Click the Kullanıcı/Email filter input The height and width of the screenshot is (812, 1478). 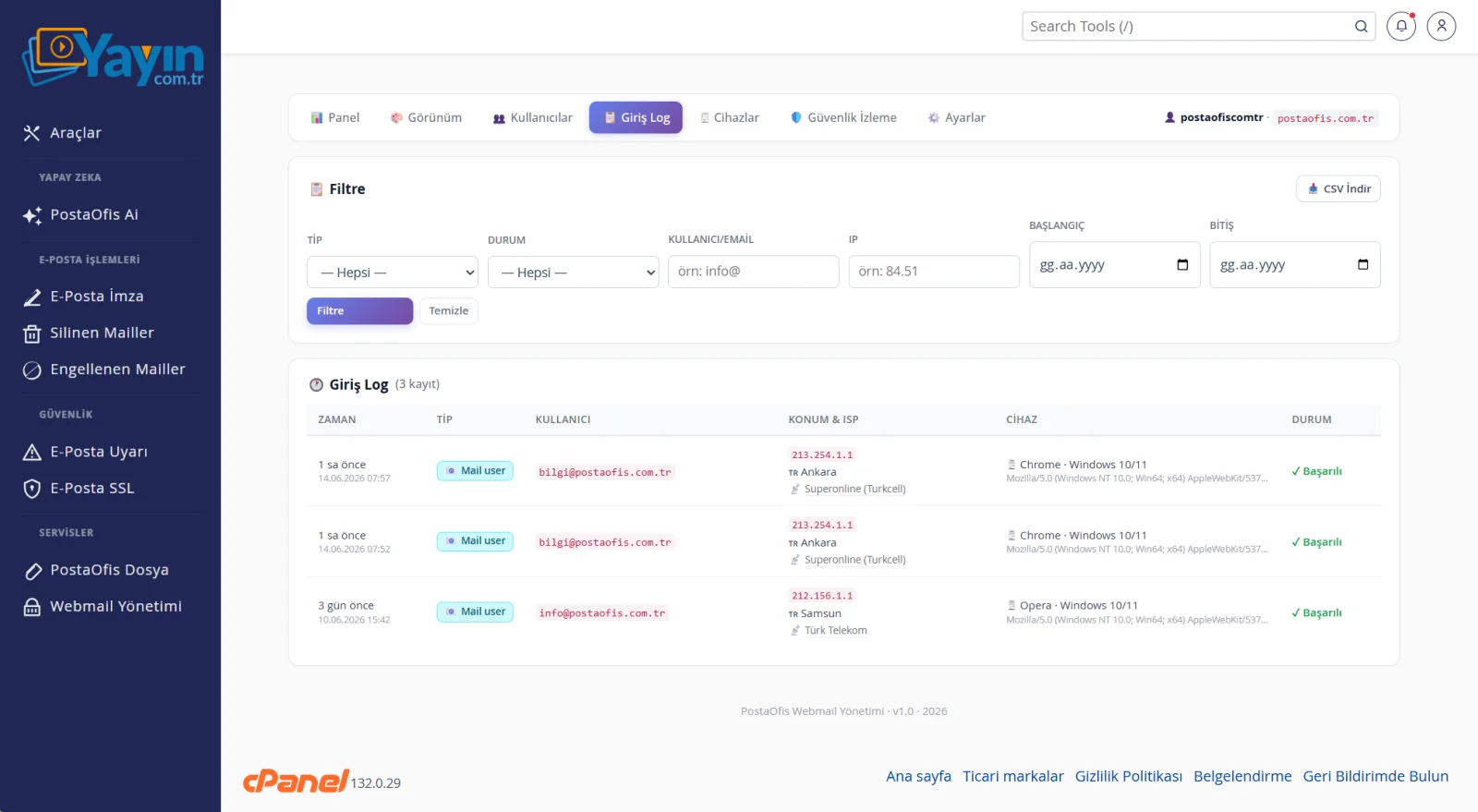753,272
